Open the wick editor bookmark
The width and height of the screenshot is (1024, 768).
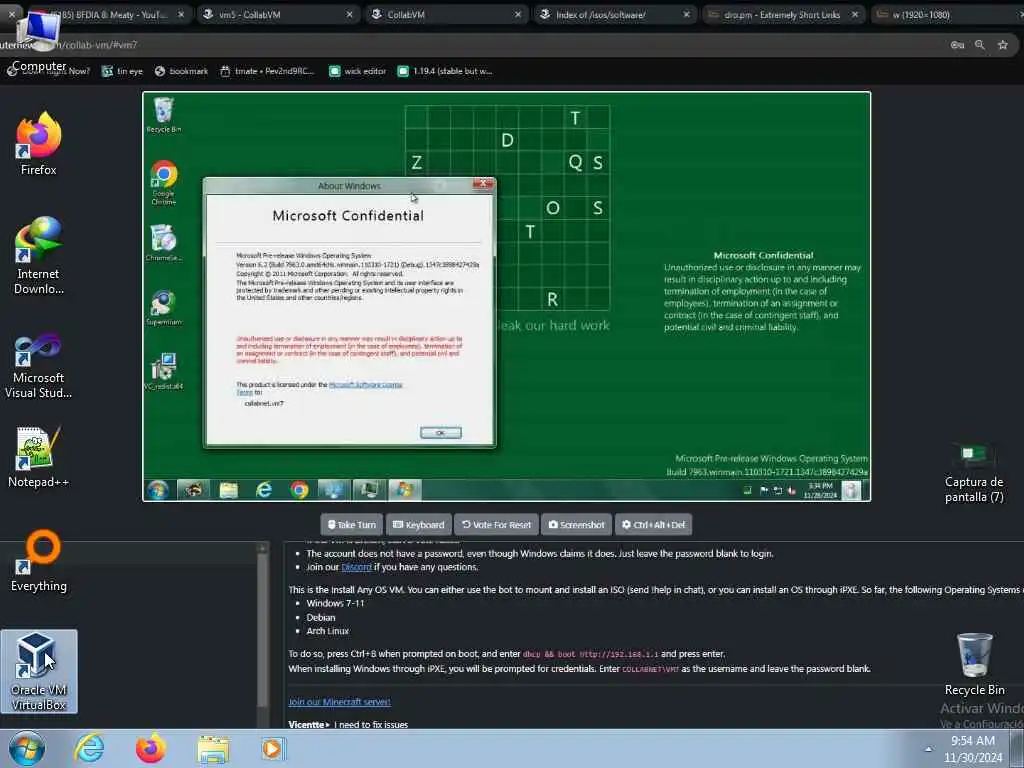(x=357, y=71)
